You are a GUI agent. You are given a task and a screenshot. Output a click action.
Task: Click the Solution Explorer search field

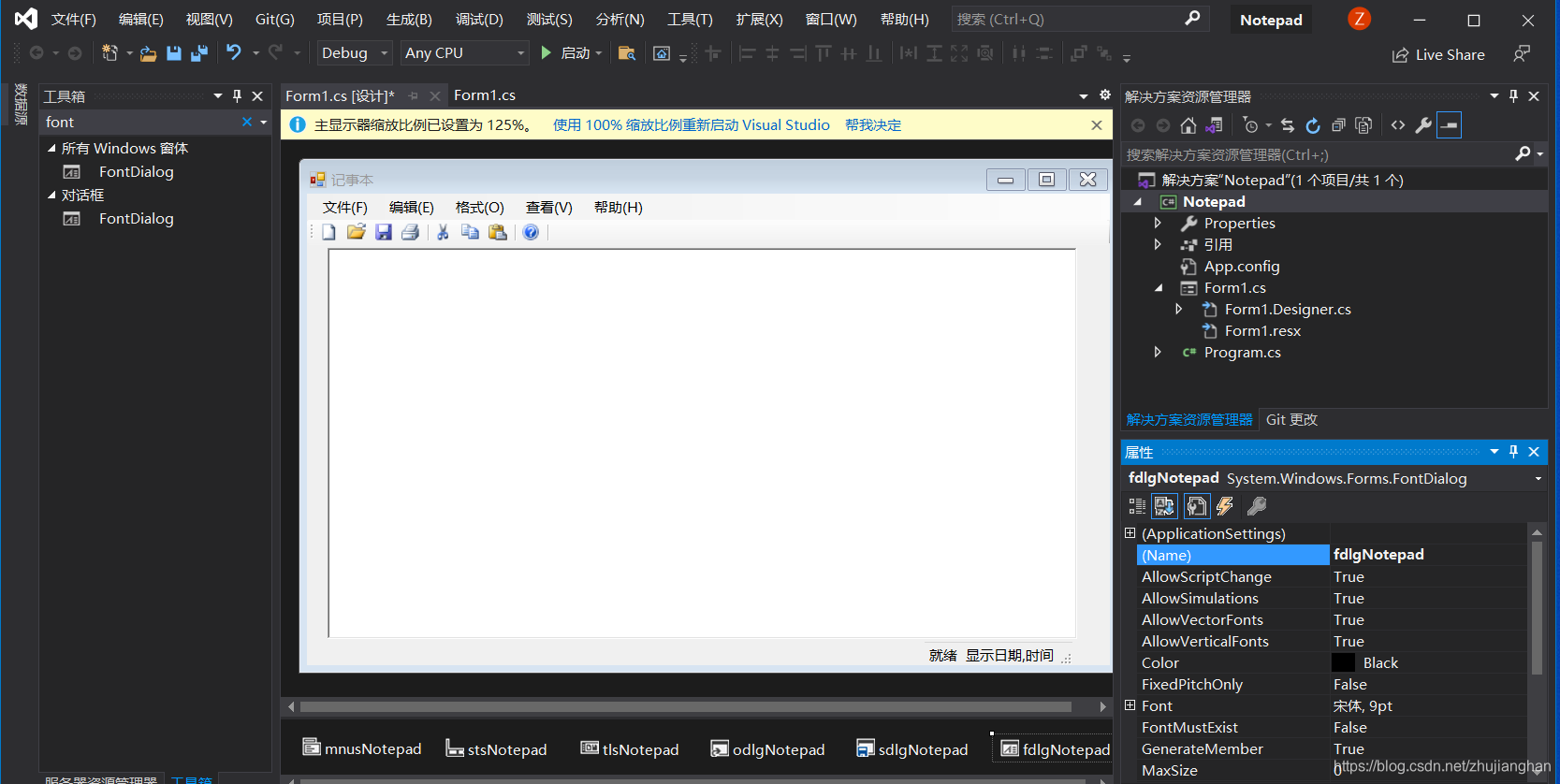[x=1319, y=154]
